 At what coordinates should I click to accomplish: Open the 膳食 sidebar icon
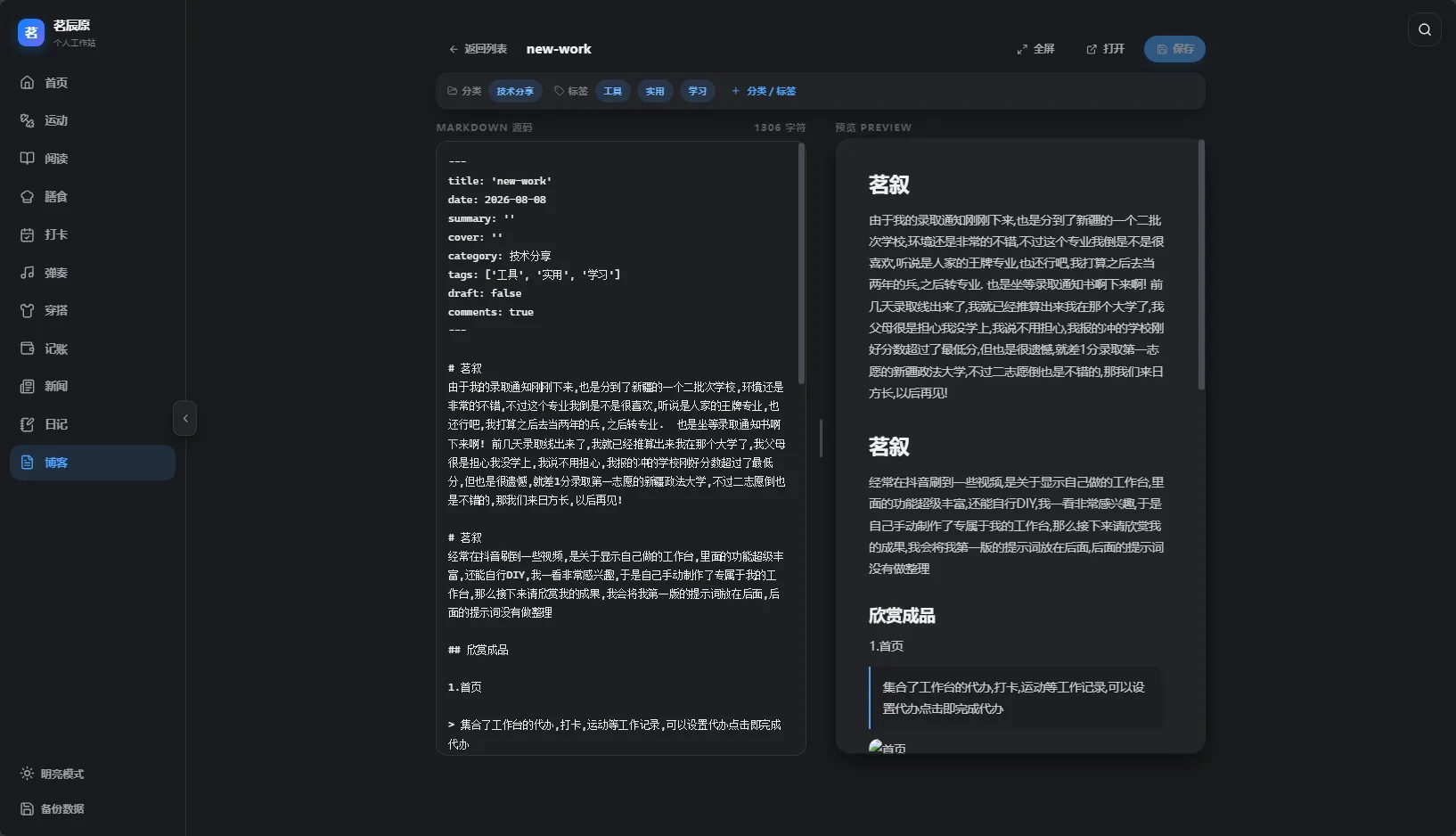point(28,196)
